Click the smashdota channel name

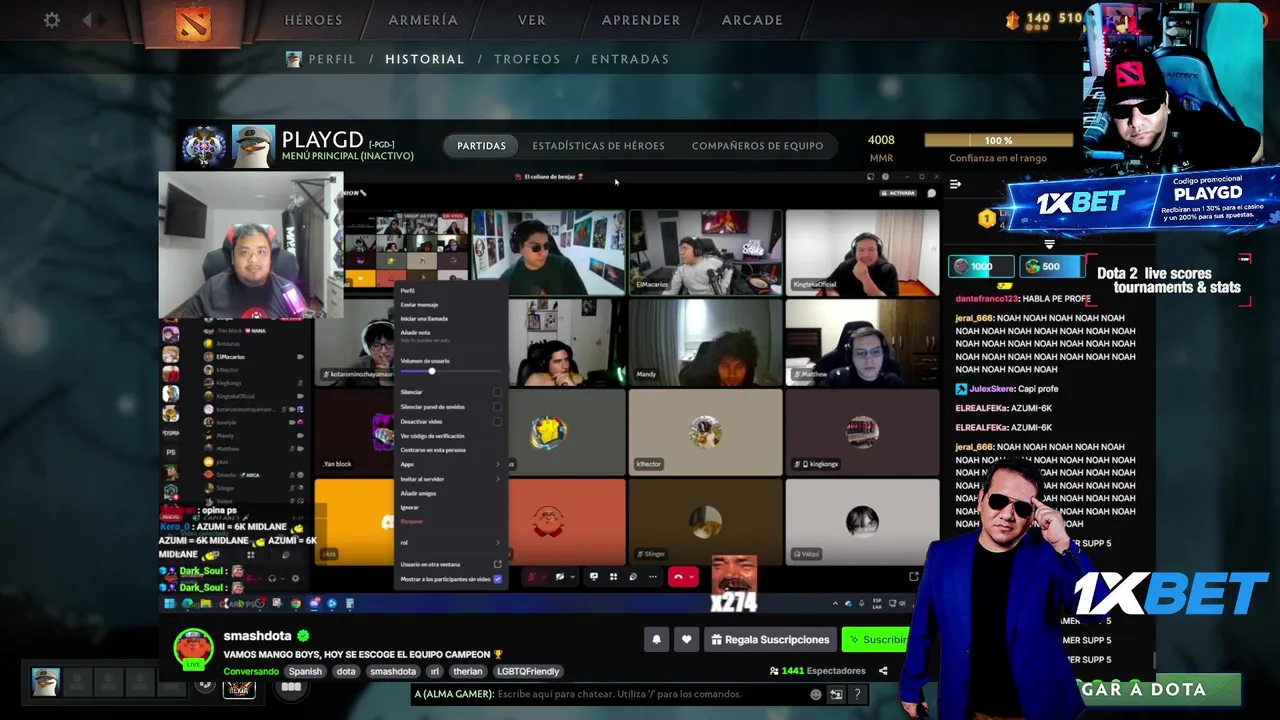click(x=257, y=636)
